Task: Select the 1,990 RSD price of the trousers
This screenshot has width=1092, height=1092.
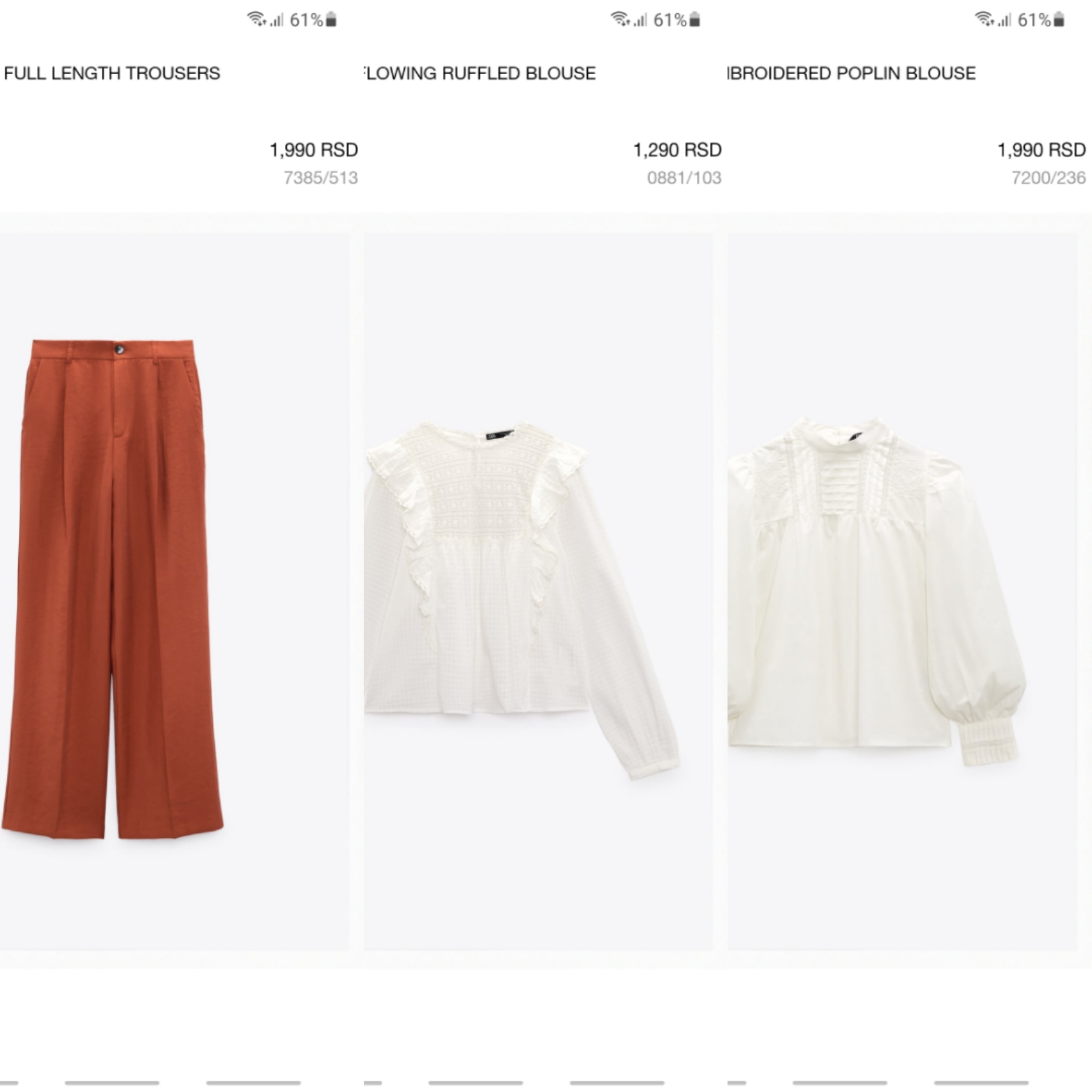Action: coord(313,150)
